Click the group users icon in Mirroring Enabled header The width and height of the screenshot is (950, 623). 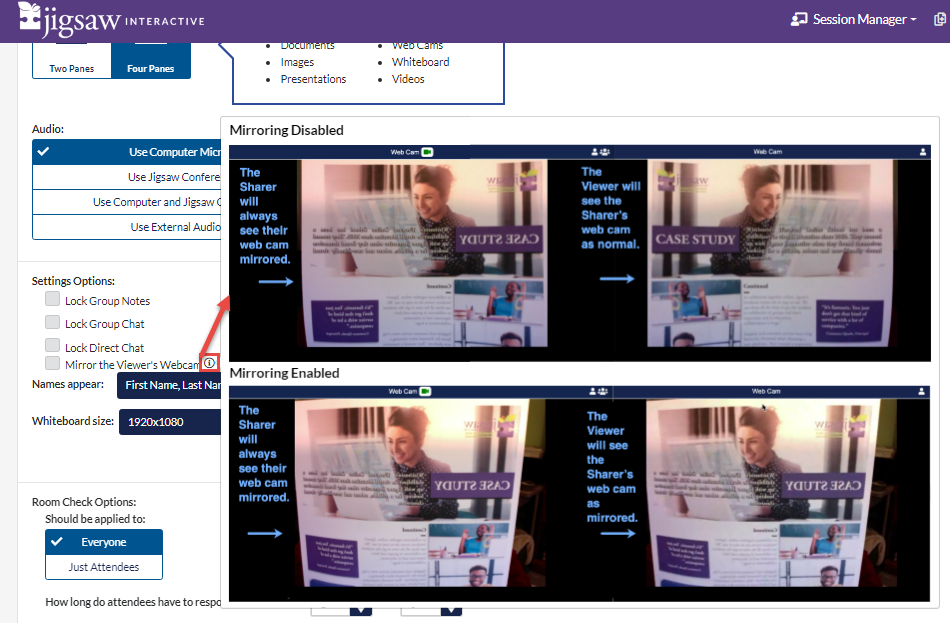600,392
